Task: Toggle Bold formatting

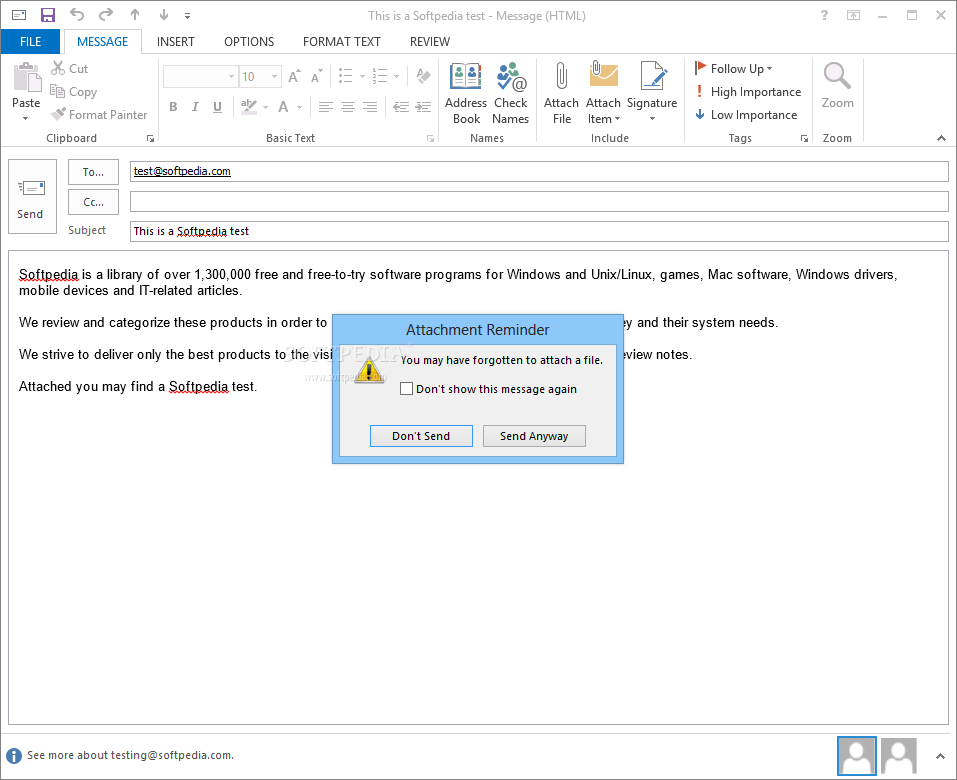Action: [x=173, y=107]
